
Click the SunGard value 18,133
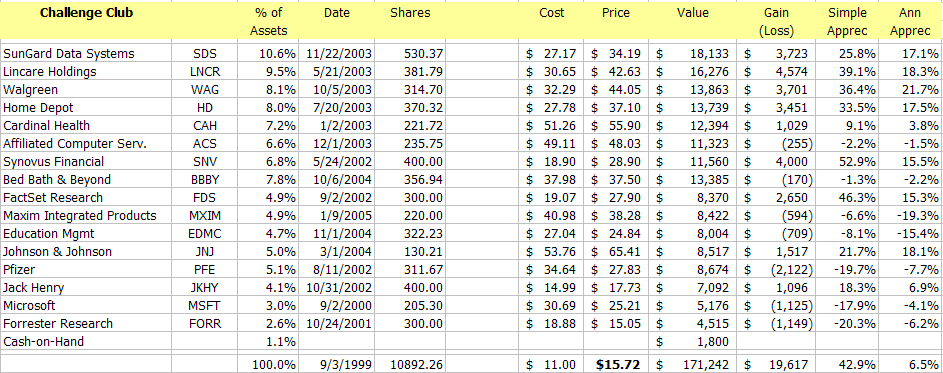693,54
